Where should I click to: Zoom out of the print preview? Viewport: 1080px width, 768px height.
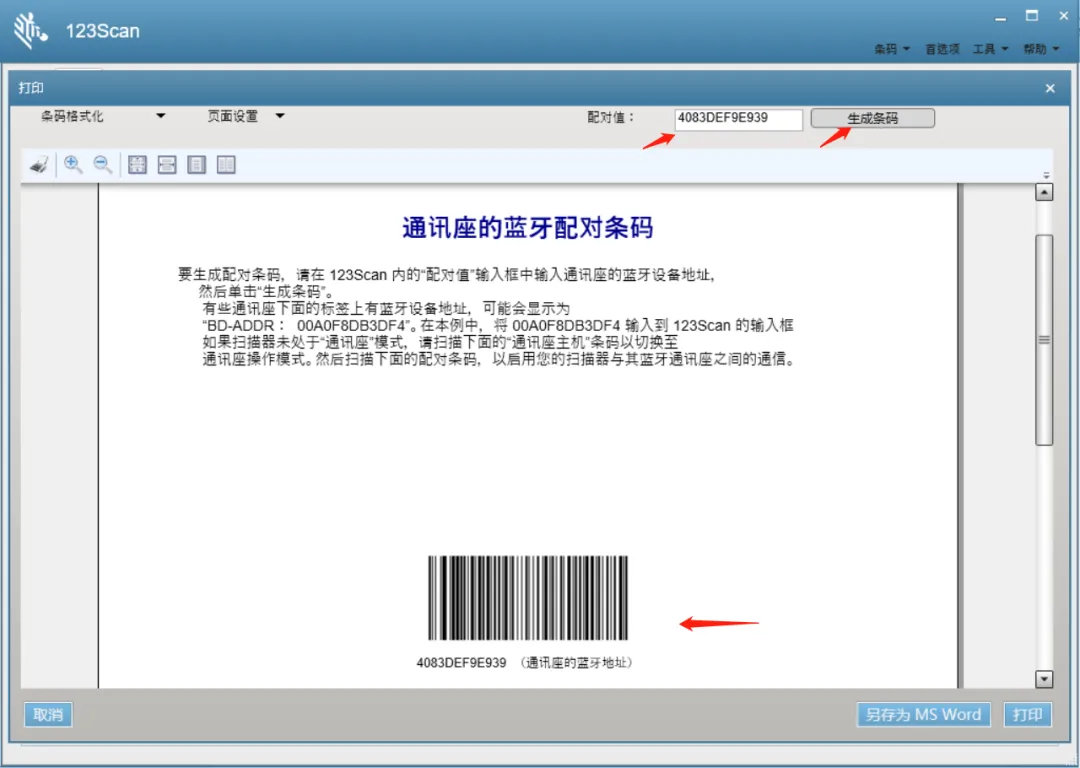coord(103,165)
